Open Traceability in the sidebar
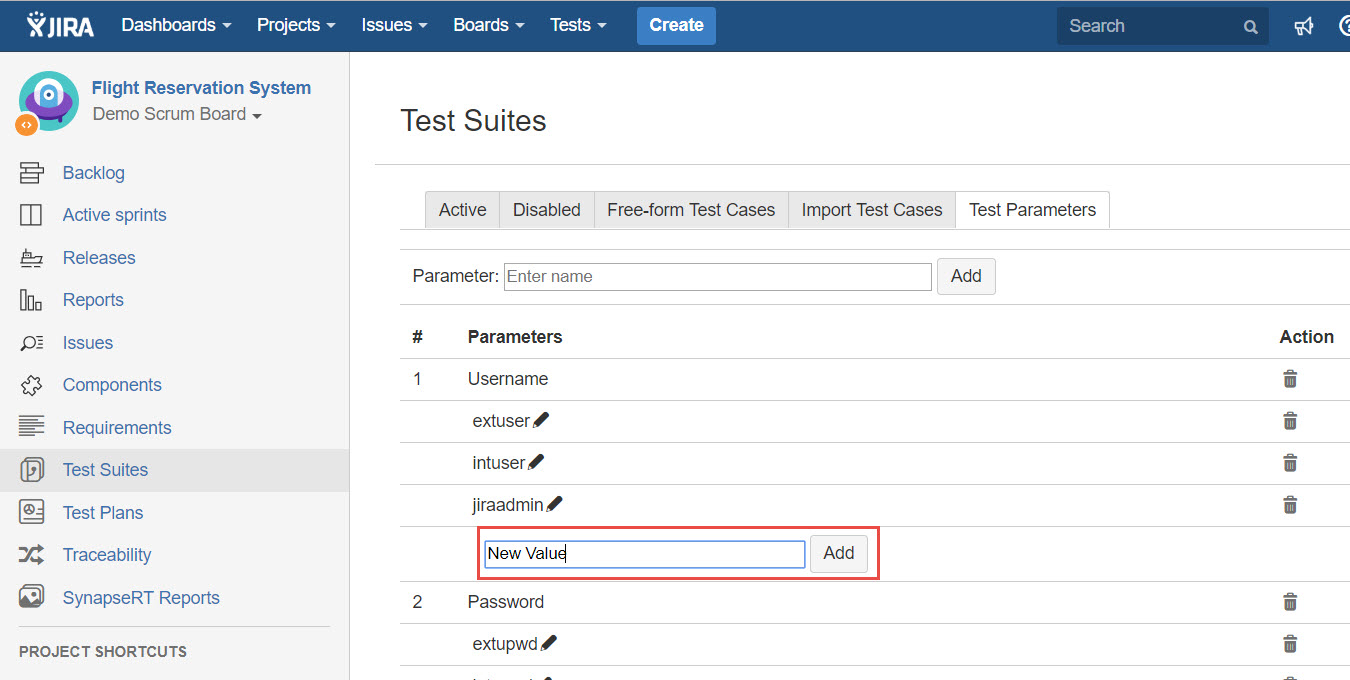This screenshot has height=680, width=1350. tap(107, 555)
